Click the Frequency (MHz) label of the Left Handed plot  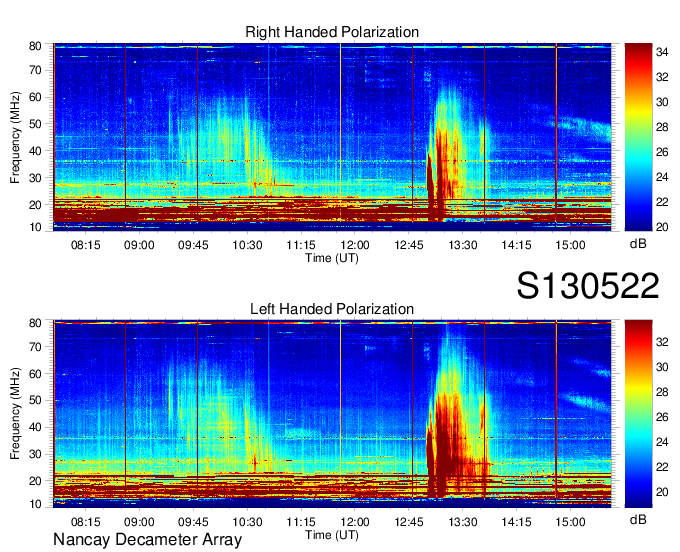[15, 414]
